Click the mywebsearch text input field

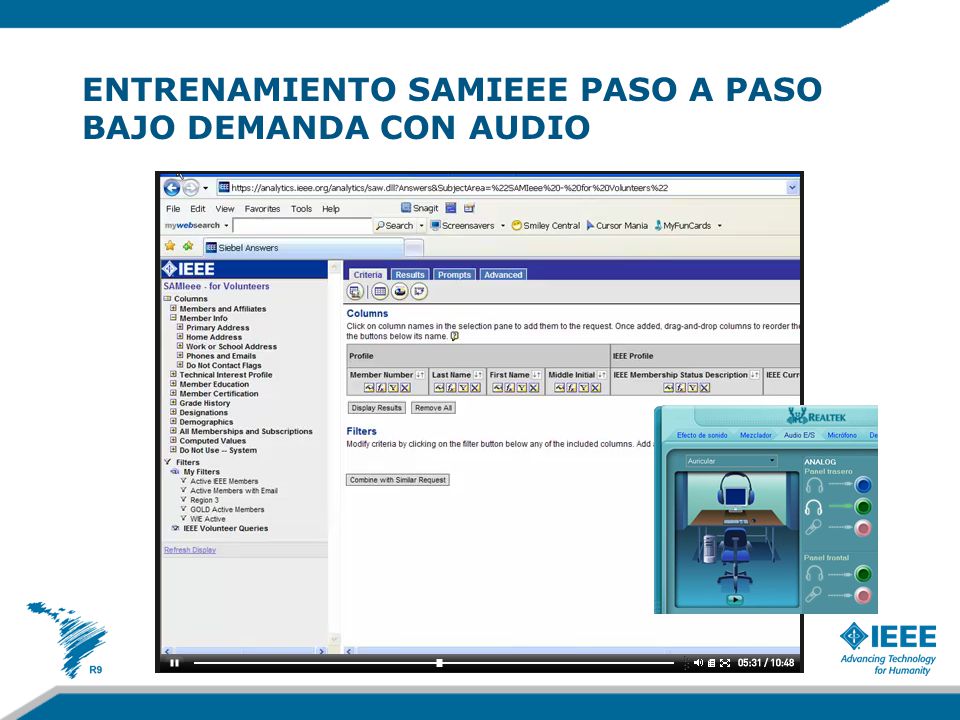(302, 226)
